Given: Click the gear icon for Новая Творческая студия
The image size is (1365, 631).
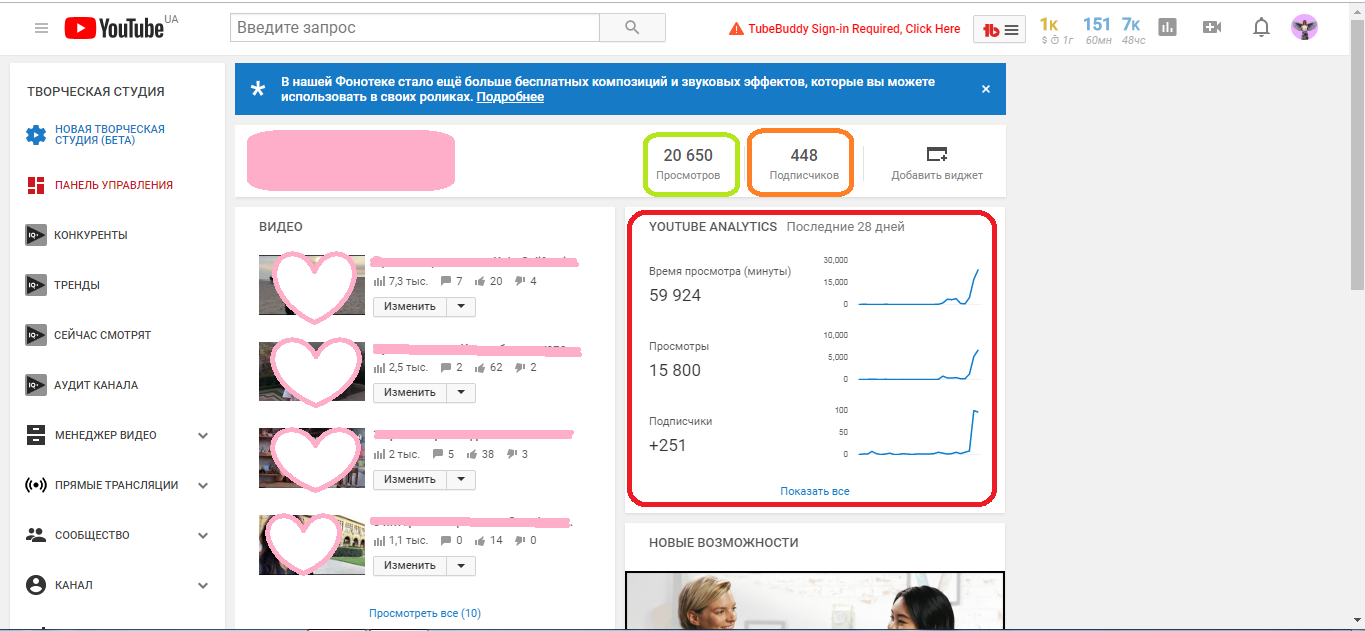Looking at the screenshot, I should [x=36, y=135].
